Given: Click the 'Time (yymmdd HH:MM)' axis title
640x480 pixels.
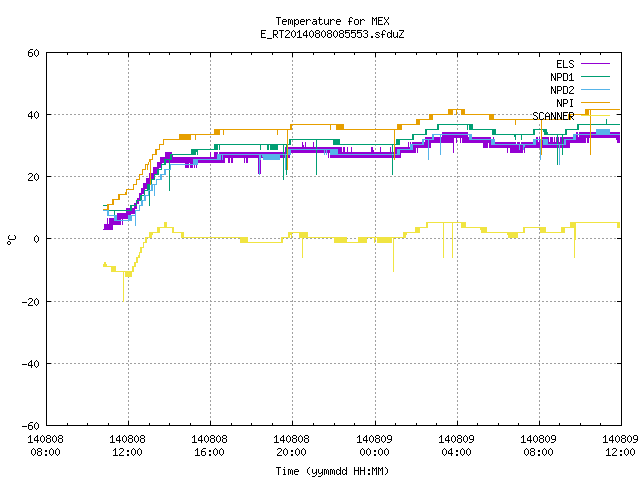Looking at the screenshot, I should (332, 471).
